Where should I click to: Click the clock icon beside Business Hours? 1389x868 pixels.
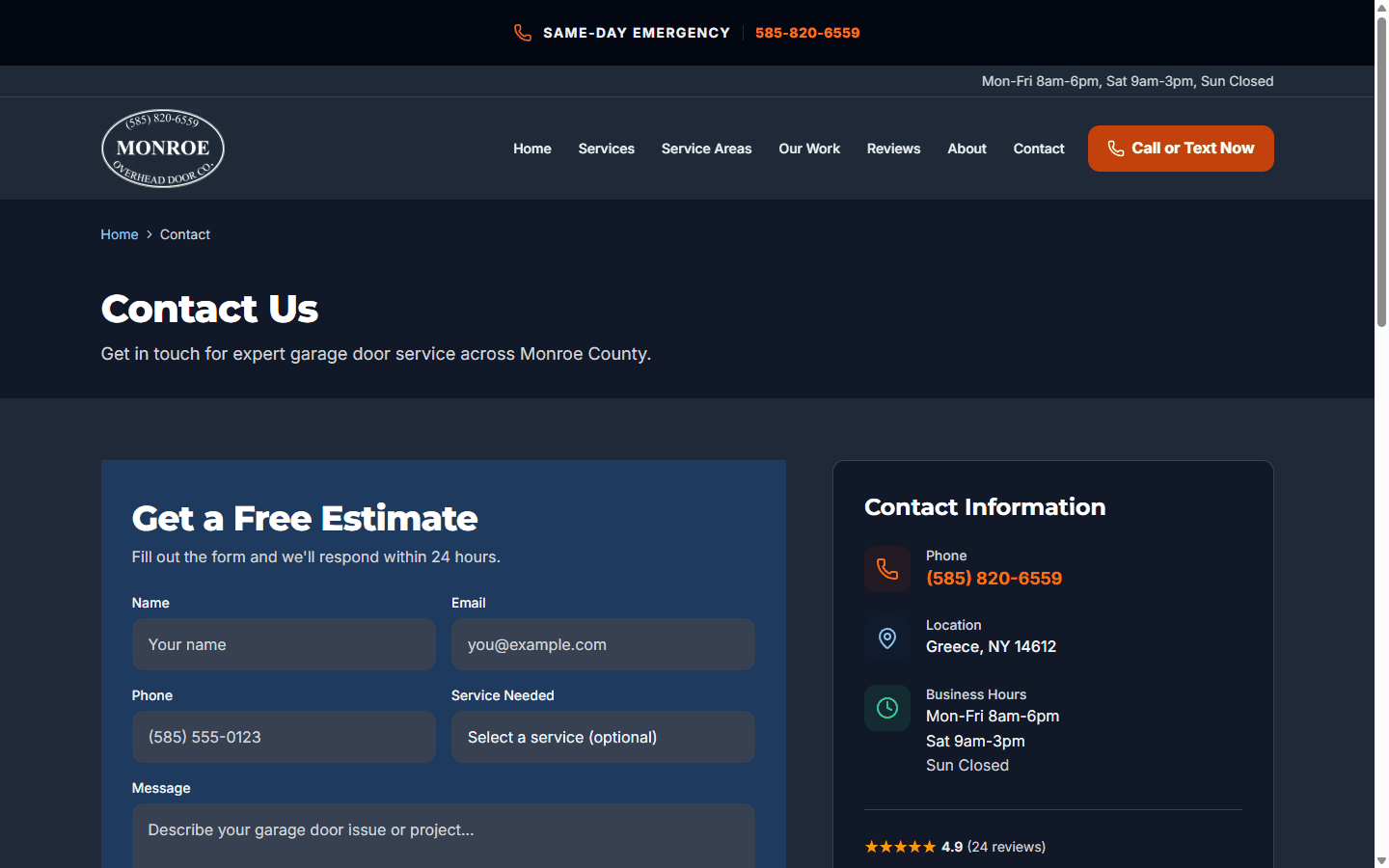pos(887,708)
